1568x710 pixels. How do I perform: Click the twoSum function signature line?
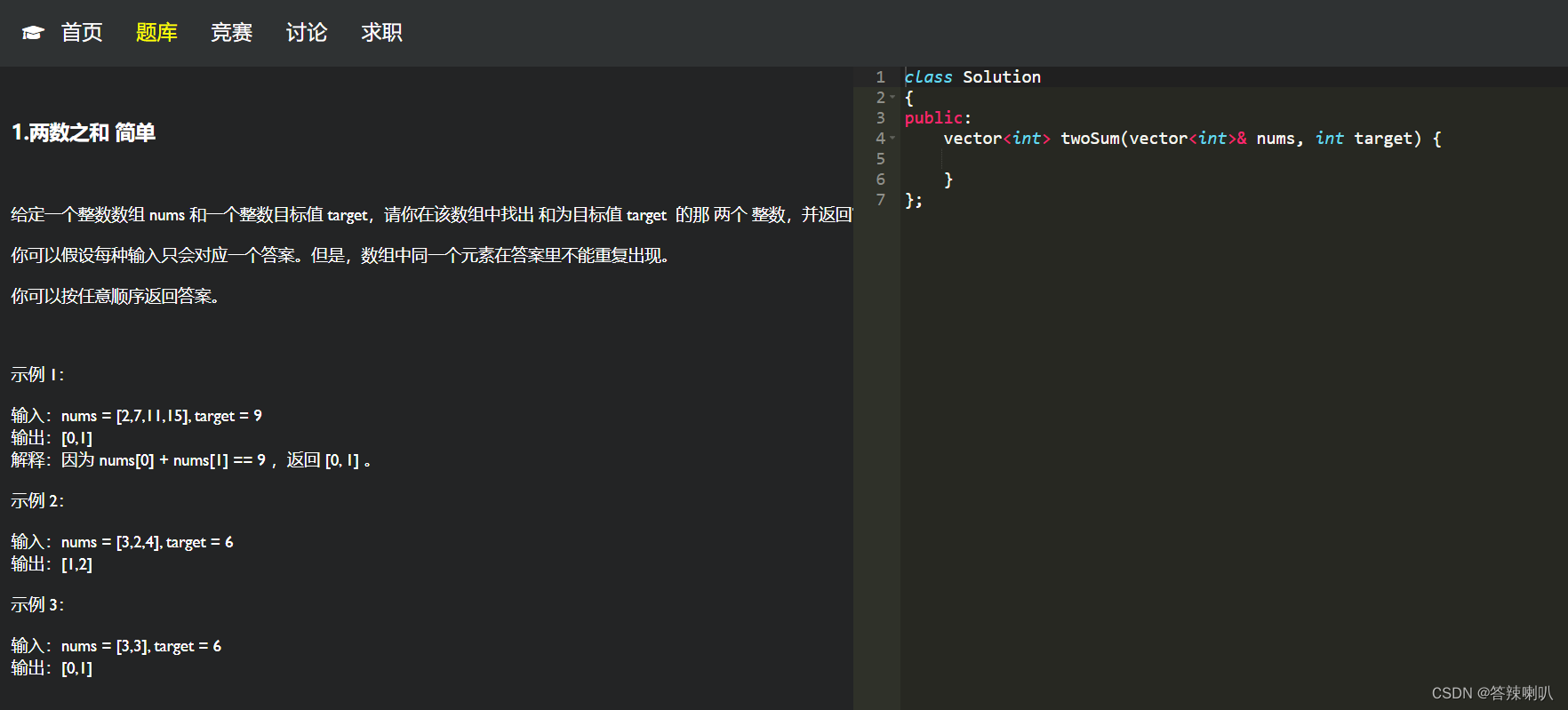pos(1192,139)
